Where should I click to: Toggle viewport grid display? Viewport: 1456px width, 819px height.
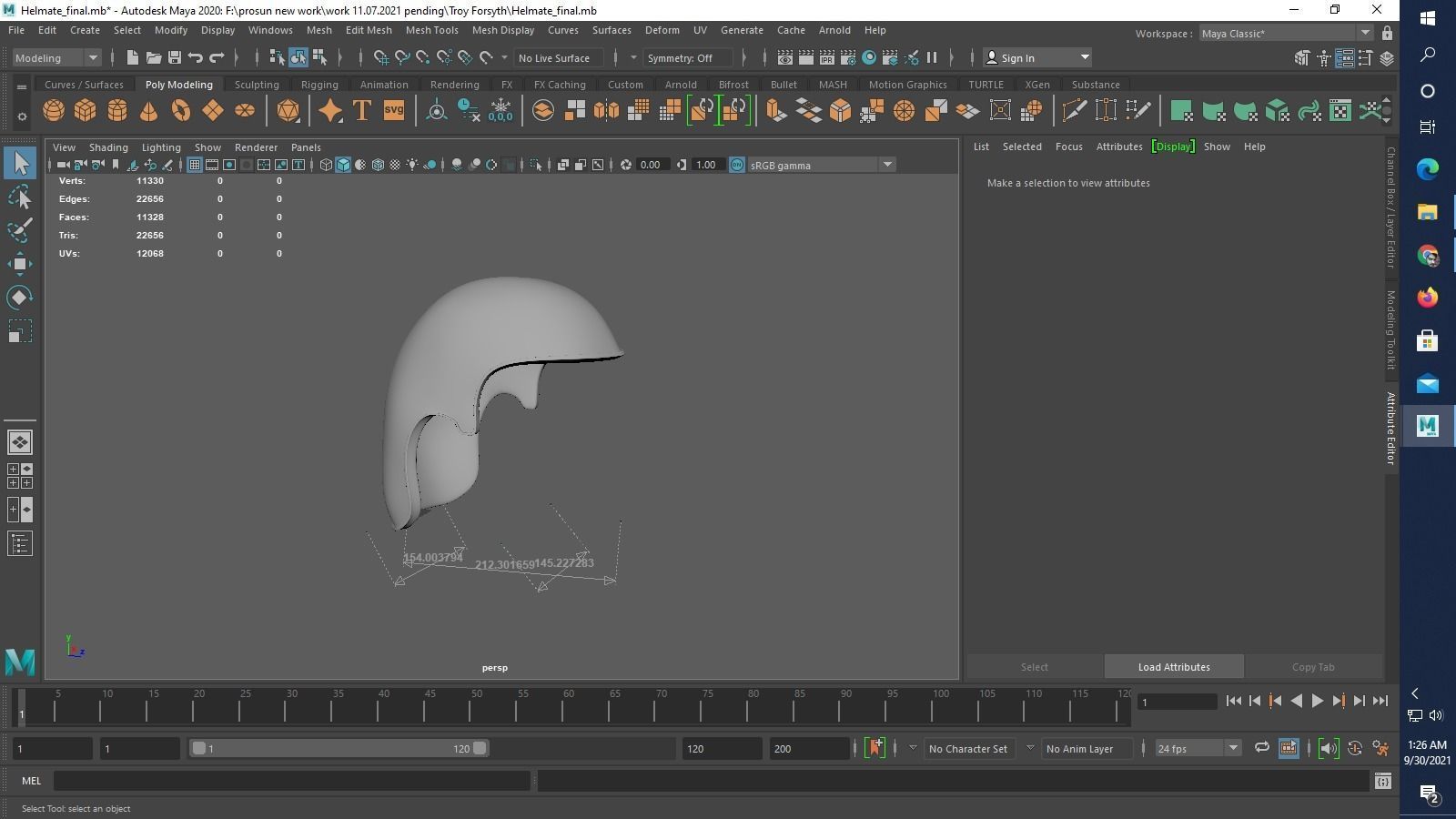[194, 165]
